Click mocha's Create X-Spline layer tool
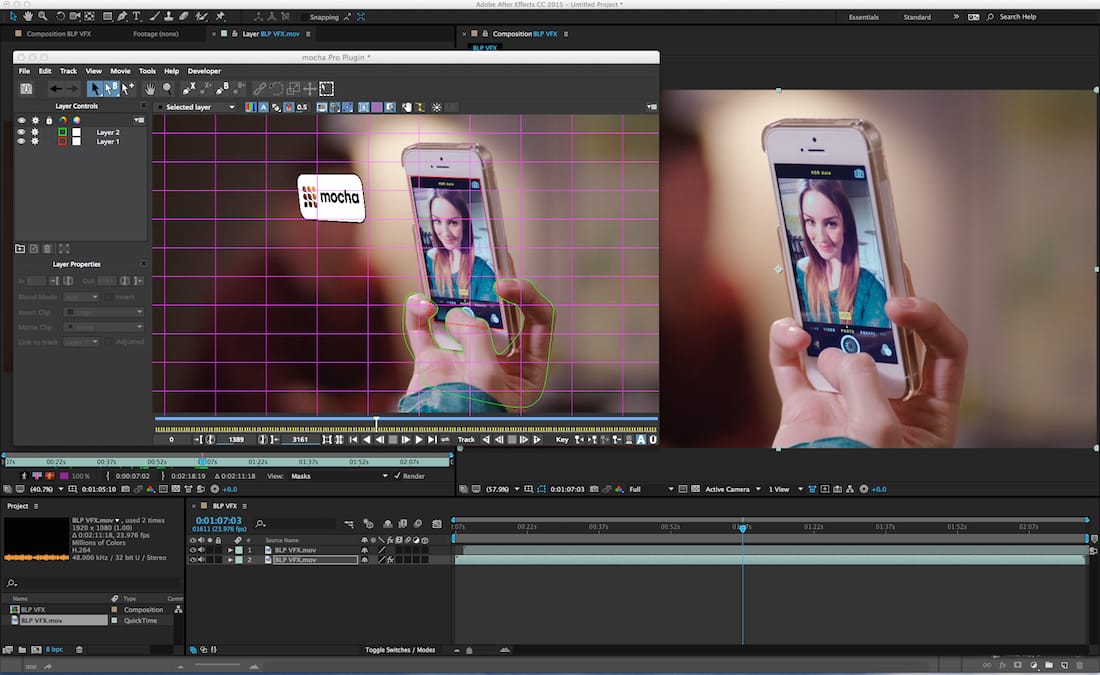This screenshot has width=1100, height=675. pos(189,88)
